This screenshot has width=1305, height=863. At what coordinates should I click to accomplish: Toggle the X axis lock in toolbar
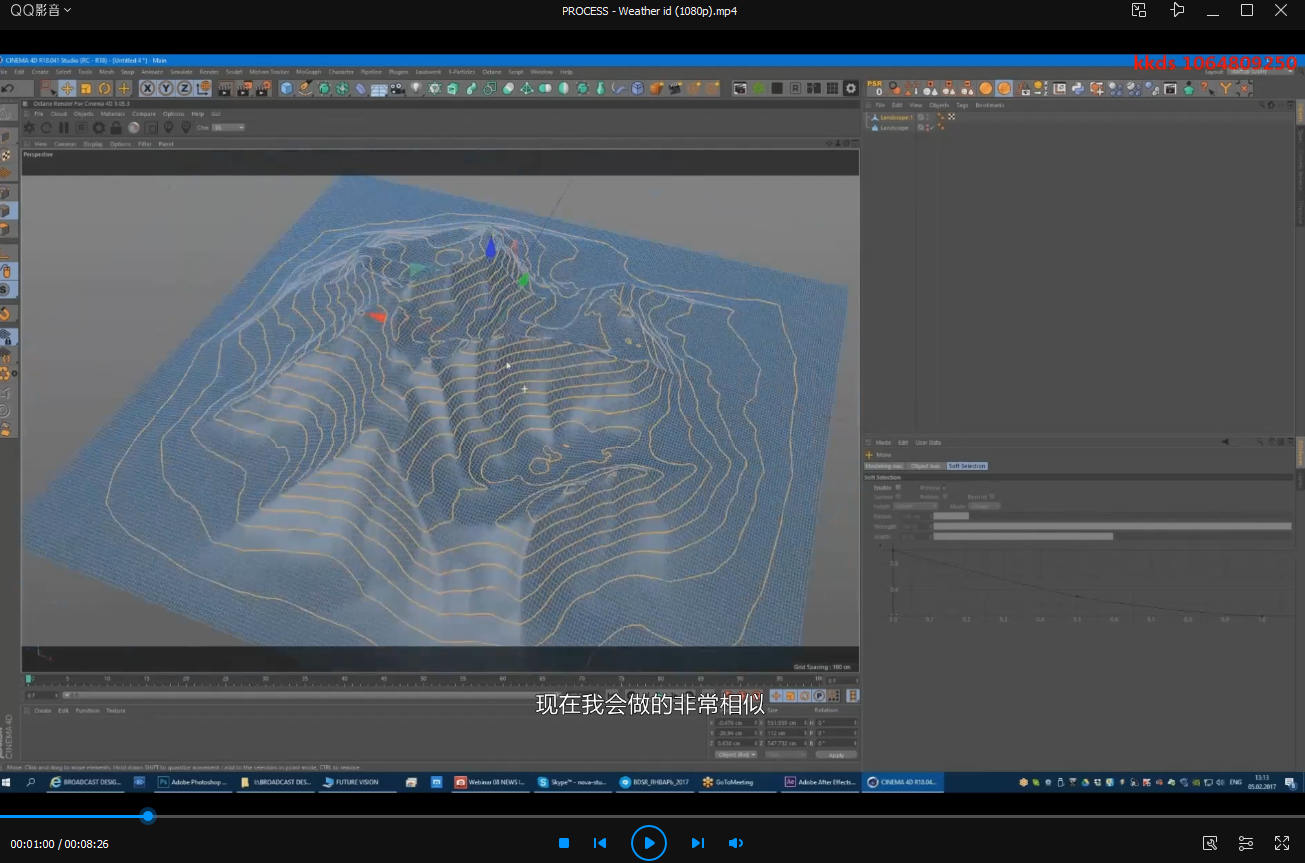[147, 88]
